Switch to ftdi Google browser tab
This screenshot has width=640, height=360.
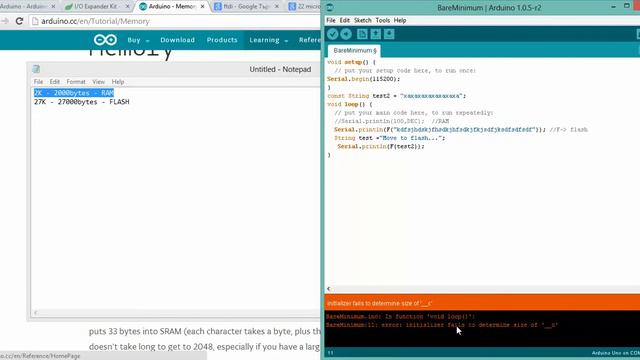pyautogui.click(x=247, y=7)
